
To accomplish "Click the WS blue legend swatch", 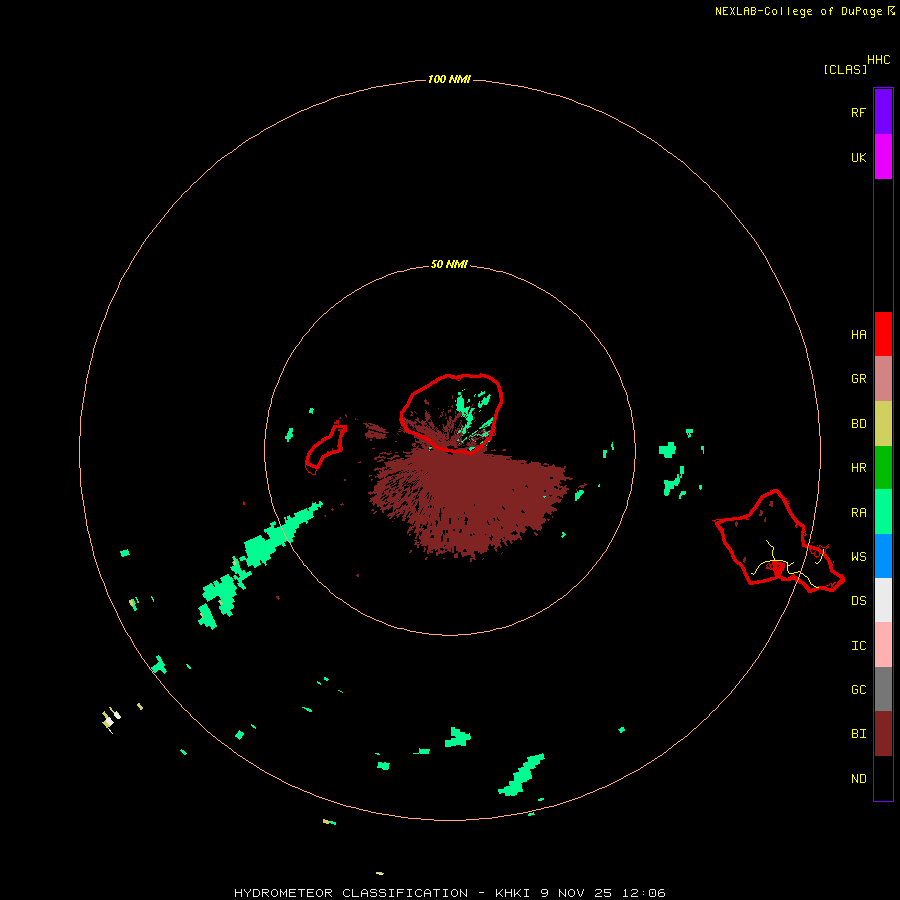I will tap(883, 556).
